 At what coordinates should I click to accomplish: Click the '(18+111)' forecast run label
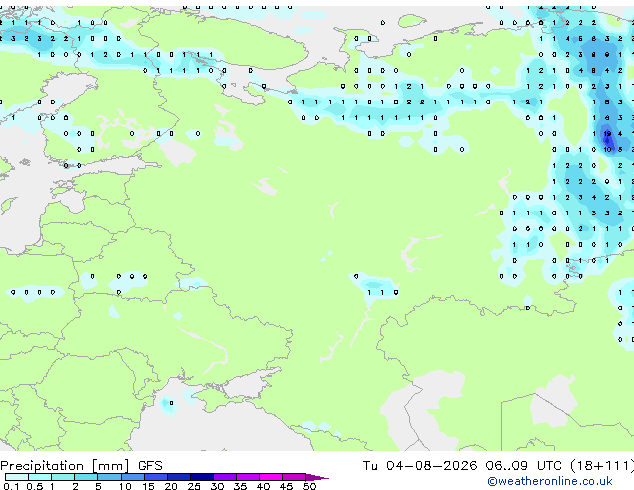pos(602,466)
